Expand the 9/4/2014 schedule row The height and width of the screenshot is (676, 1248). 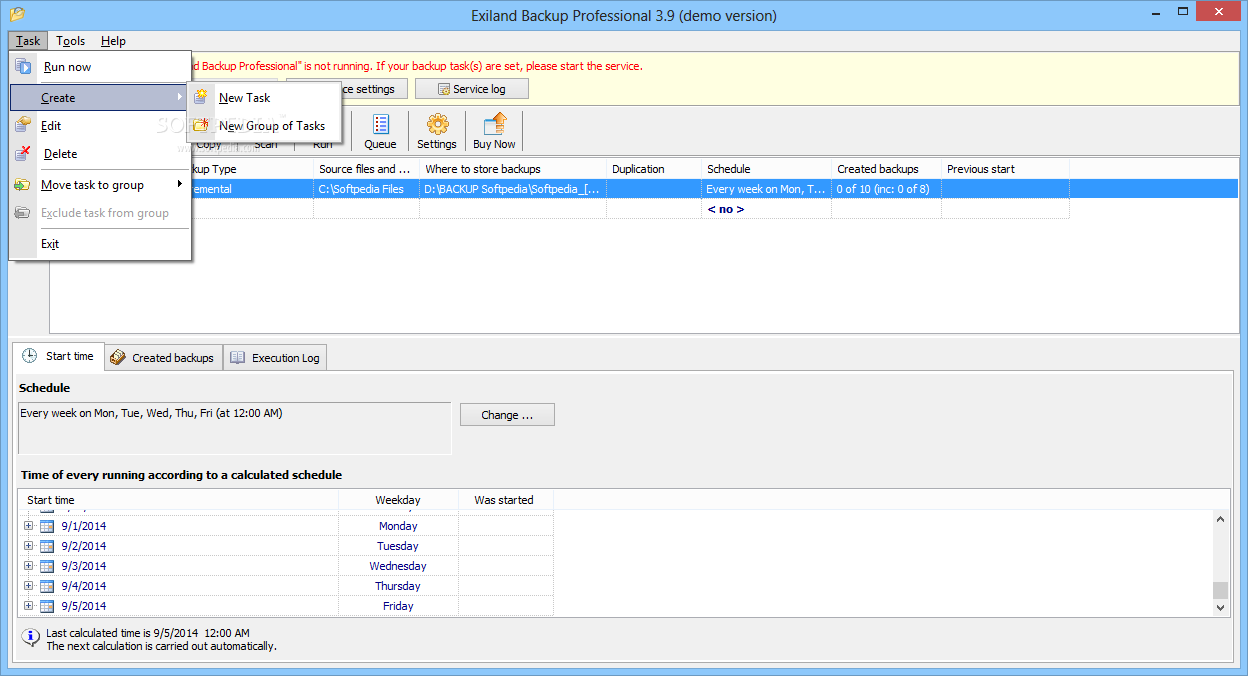[29, 586]
